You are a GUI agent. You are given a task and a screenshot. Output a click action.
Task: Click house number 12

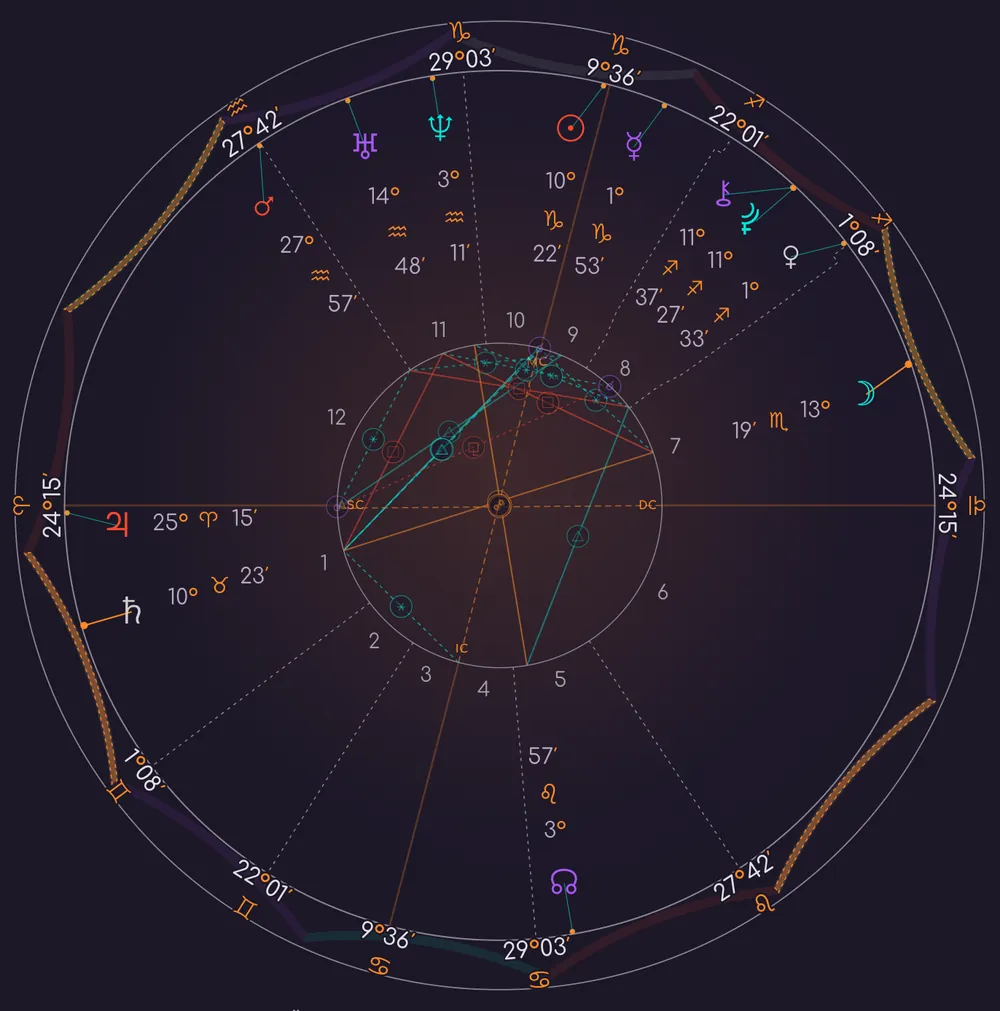tap(337, 417)
